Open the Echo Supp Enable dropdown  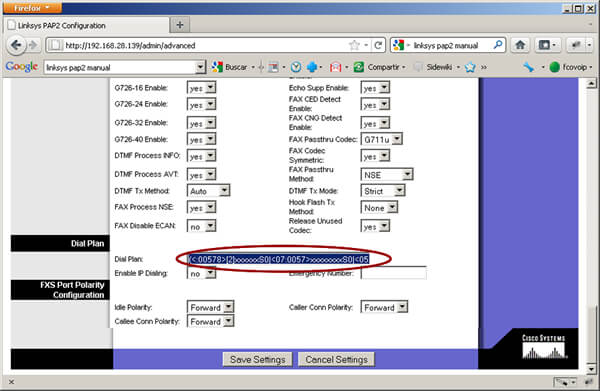point(375,88)
